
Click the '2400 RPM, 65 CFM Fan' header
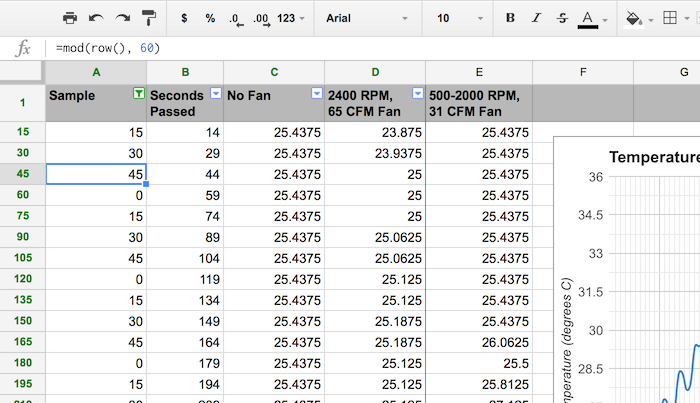coord(375,103)
